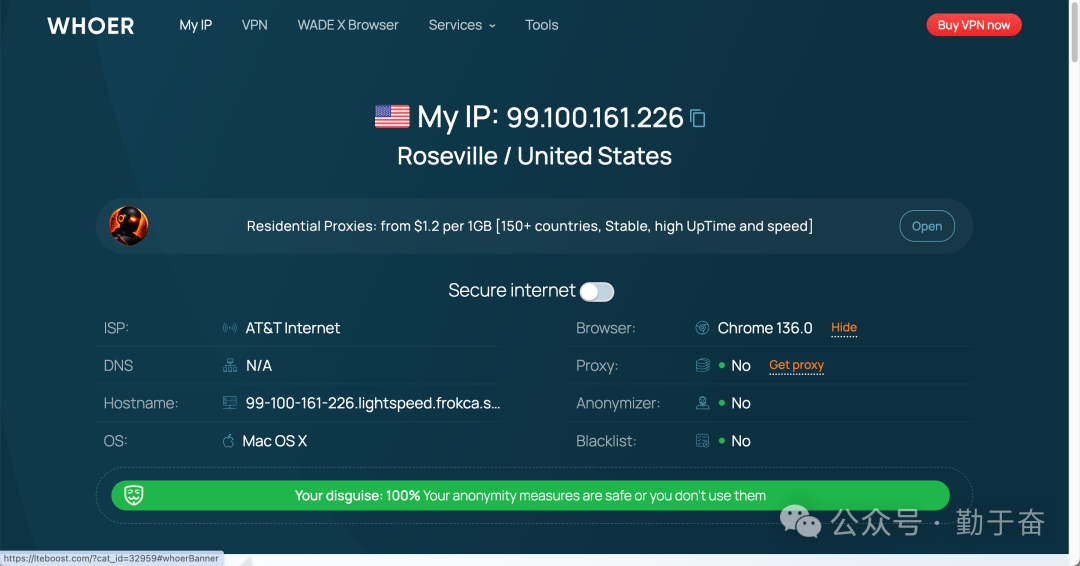This screenshot has width=1080, height=566.
Task: Click the Secure internet label
Action: 512,291
